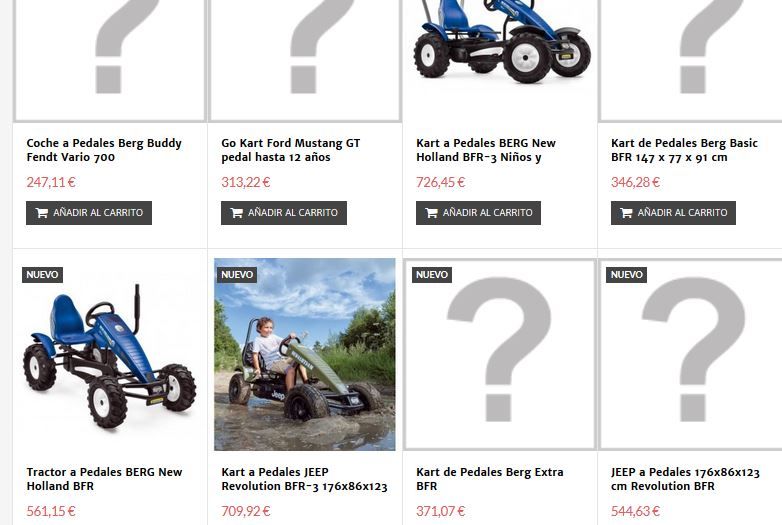Screen dimensions: 782x525
Task: View the blue New Holland tractor product image
Action: pyautogui.click(x=110, y=354)
